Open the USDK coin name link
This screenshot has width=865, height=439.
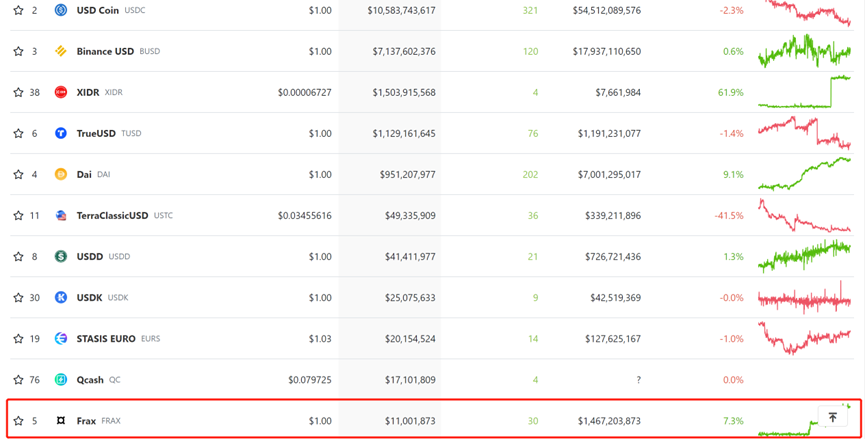[89, 298]
